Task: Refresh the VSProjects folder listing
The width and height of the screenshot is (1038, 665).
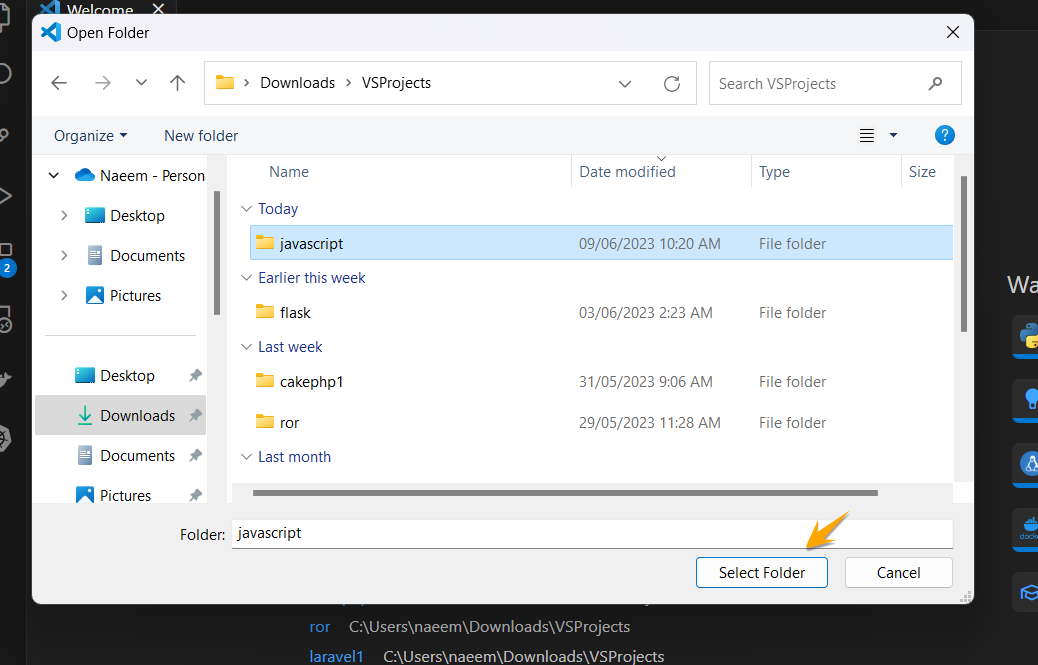Action: [x=672, y=83]
